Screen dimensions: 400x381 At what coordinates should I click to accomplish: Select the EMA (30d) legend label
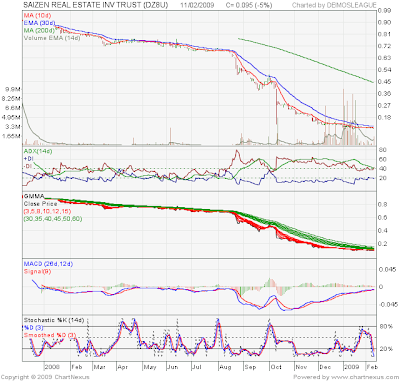(x=39, y=23)
